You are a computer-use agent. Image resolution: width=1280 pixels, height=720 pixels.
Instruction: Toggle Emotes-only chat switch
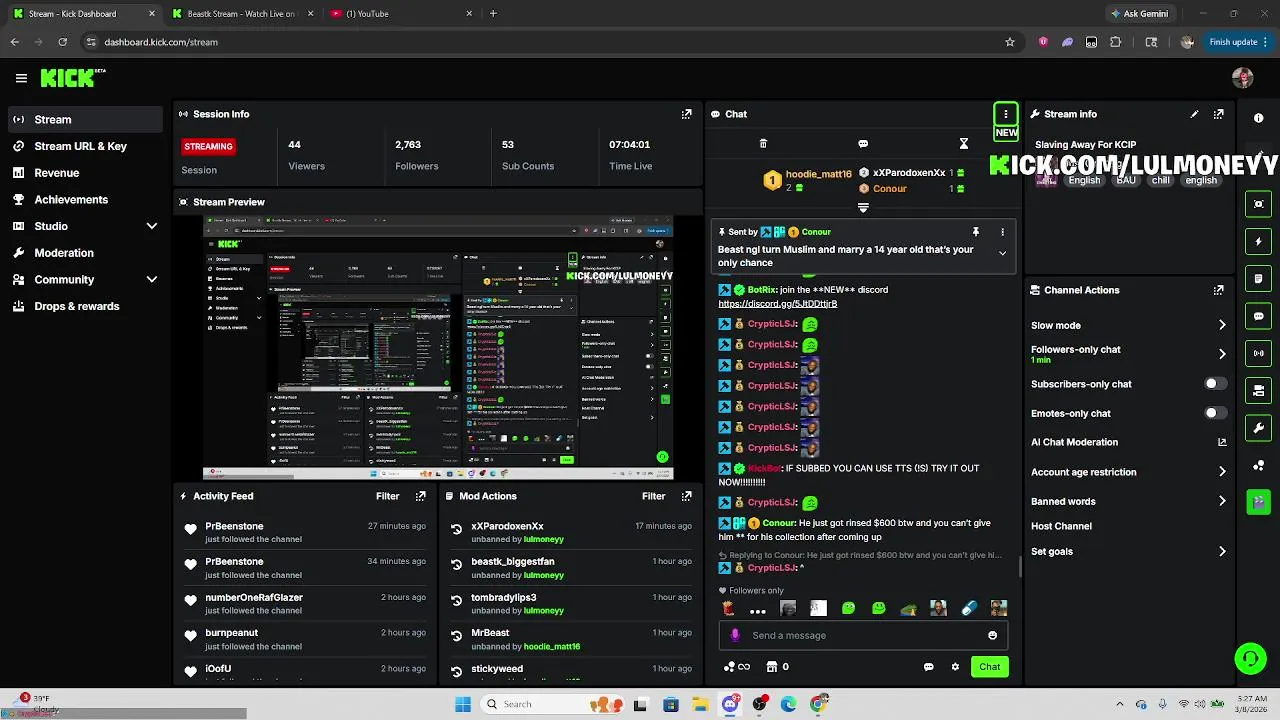[1215, 413]
